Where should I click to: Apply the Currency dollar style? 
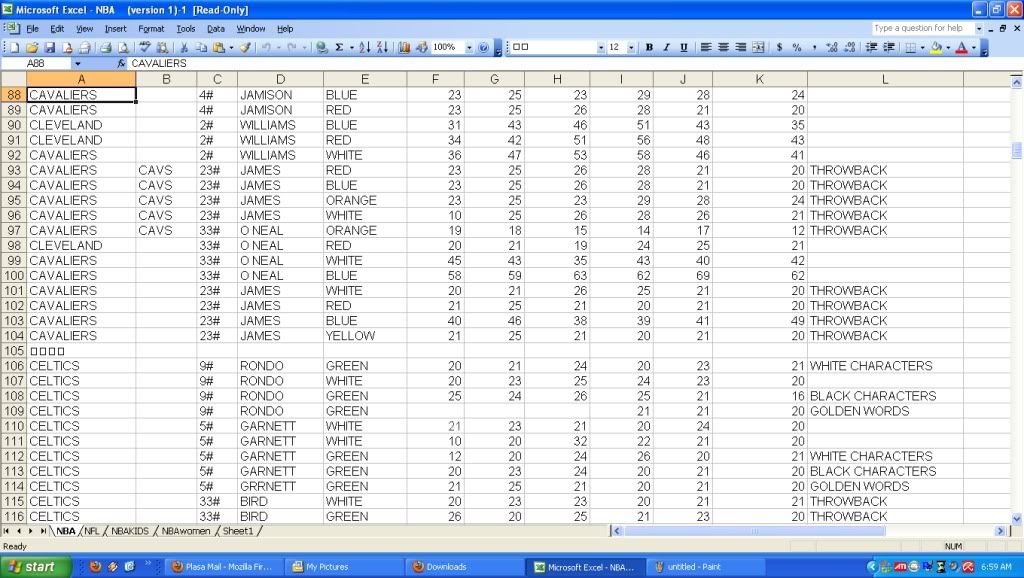779,47
